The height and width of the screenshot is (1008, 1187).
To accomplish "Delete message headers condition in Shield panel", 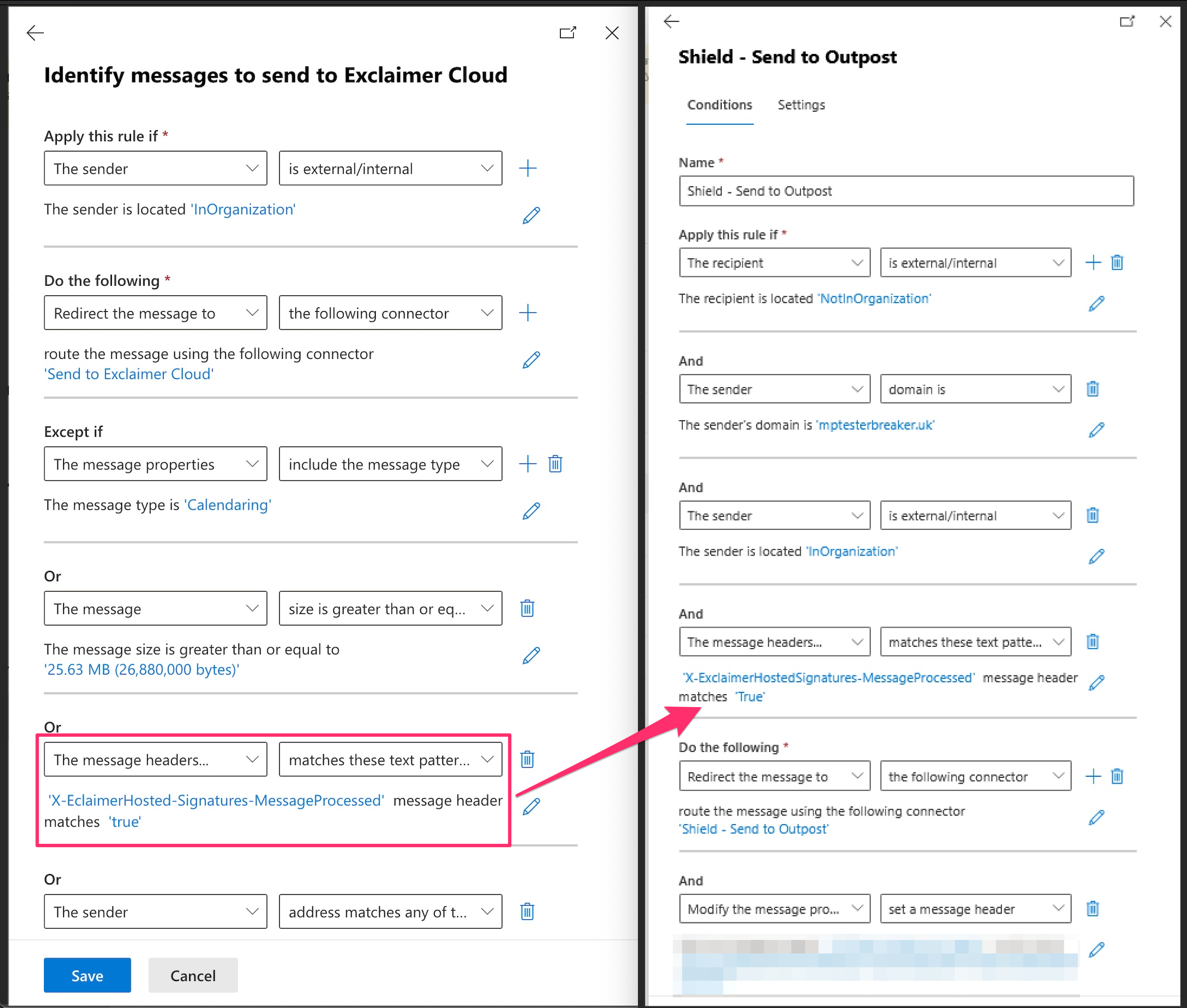I will (x=1092, y=641).
